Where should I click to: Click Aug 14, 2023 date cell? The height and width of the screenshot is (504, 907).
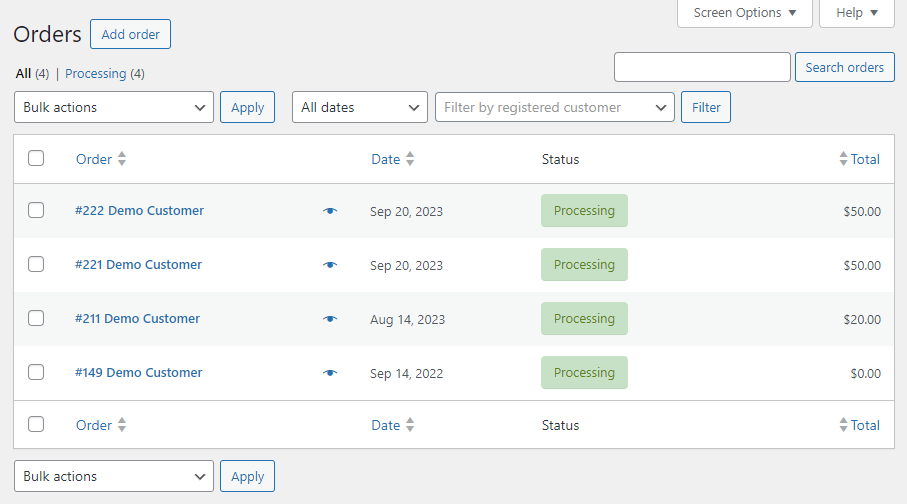(407, 319)
